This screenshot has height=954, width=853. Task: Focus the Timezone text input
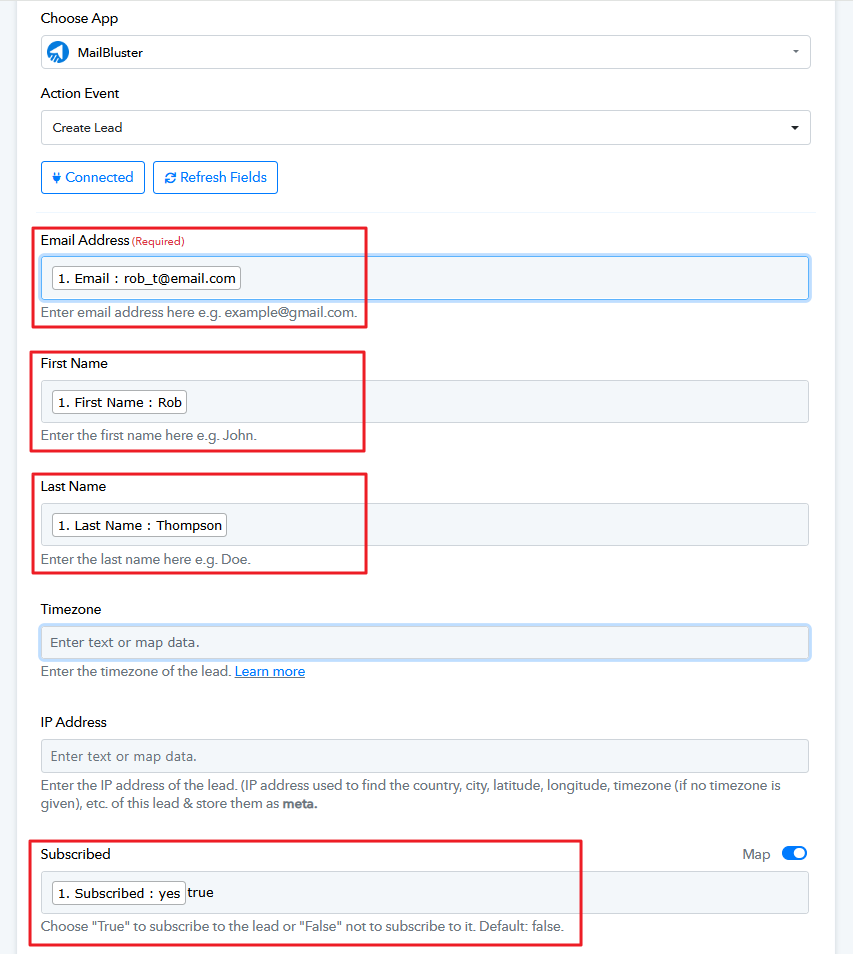(425, 642)
